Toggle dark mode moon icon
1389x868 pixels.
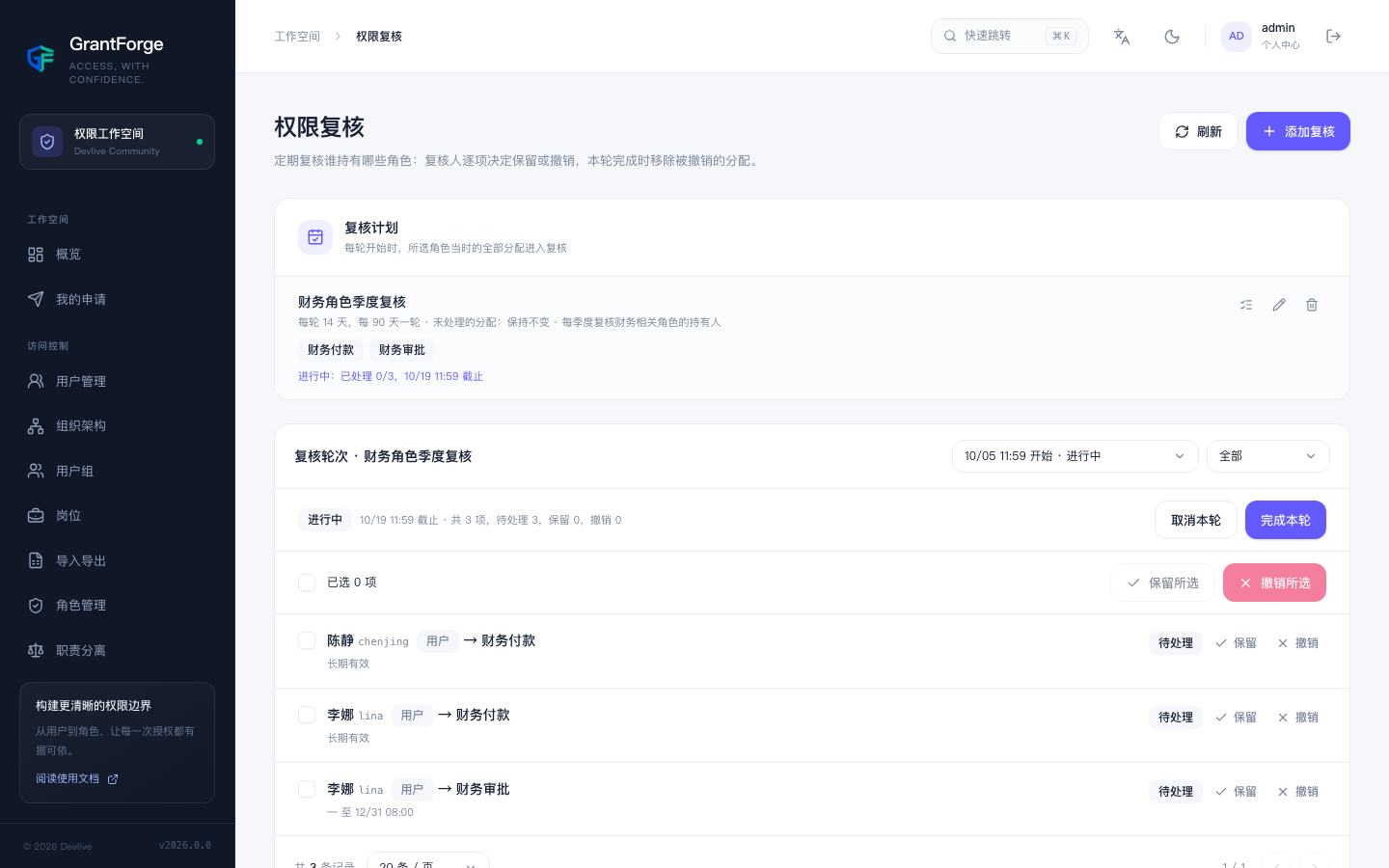[1172, 37]
